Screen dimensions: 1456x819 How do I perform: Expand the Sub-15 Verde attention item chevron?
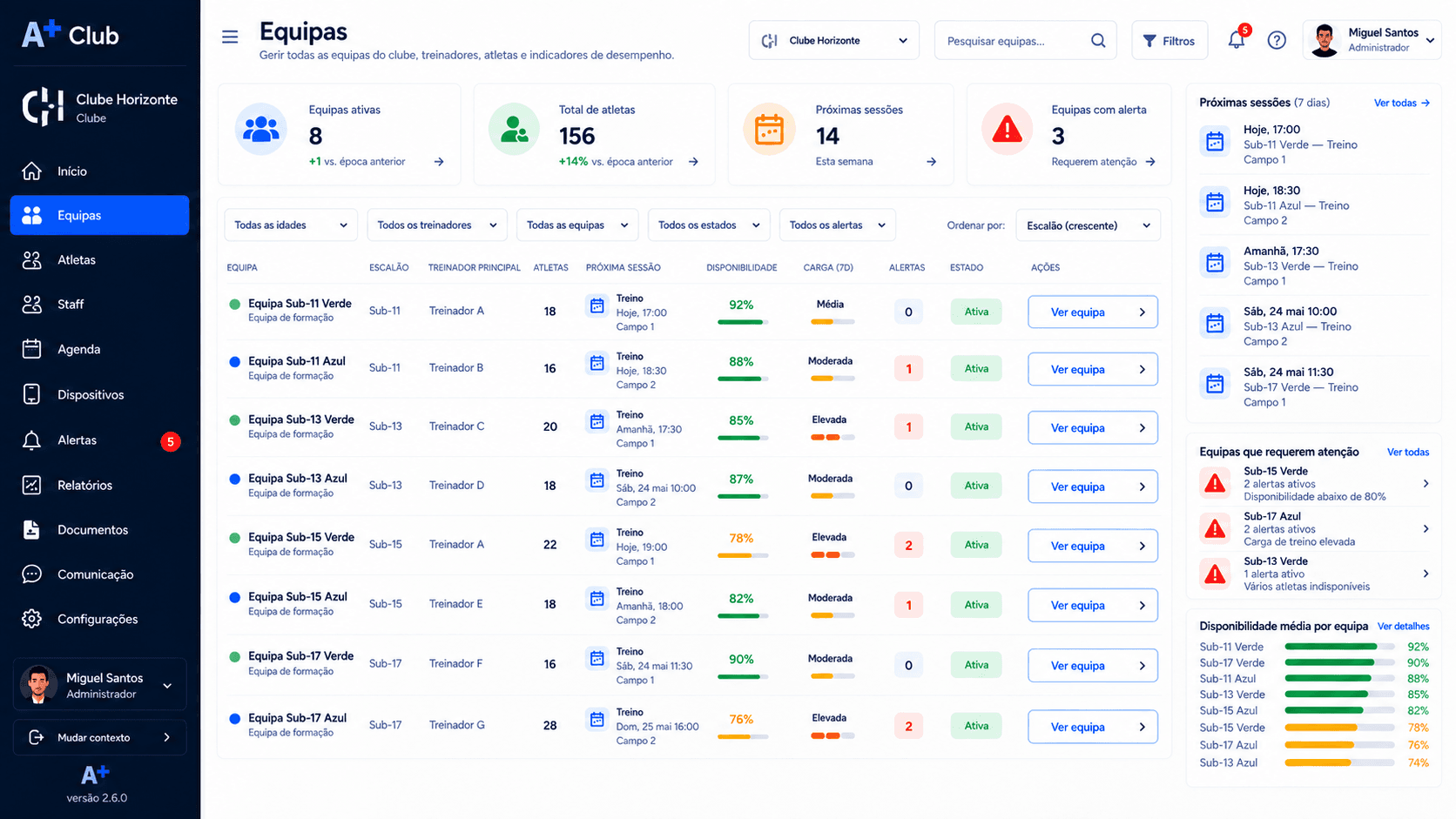click(1426, 483)
